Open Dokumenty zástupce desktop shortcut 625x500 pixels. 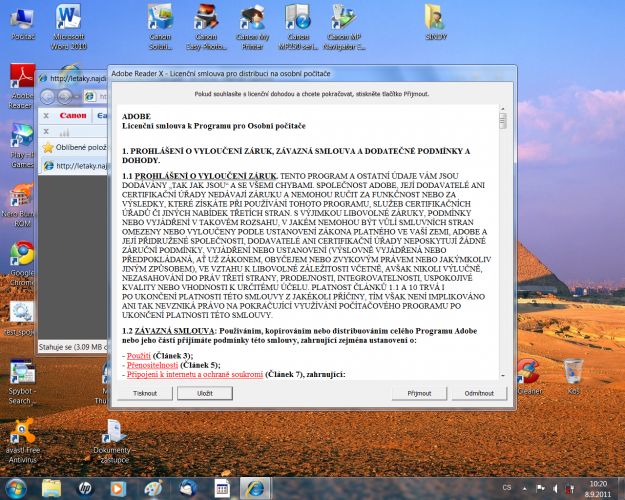[114, 441]
